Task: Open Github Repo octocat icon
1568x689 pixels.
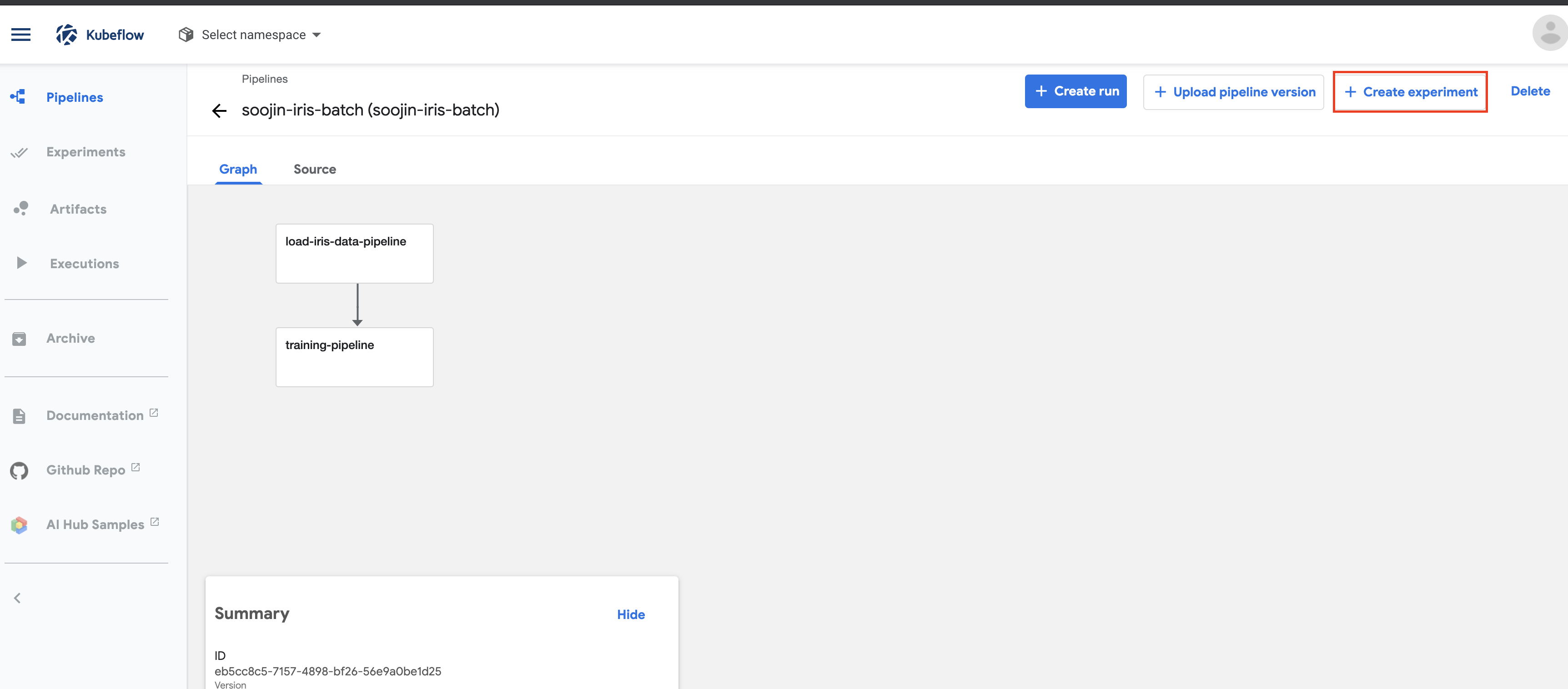Action: [x=20, y=470]
